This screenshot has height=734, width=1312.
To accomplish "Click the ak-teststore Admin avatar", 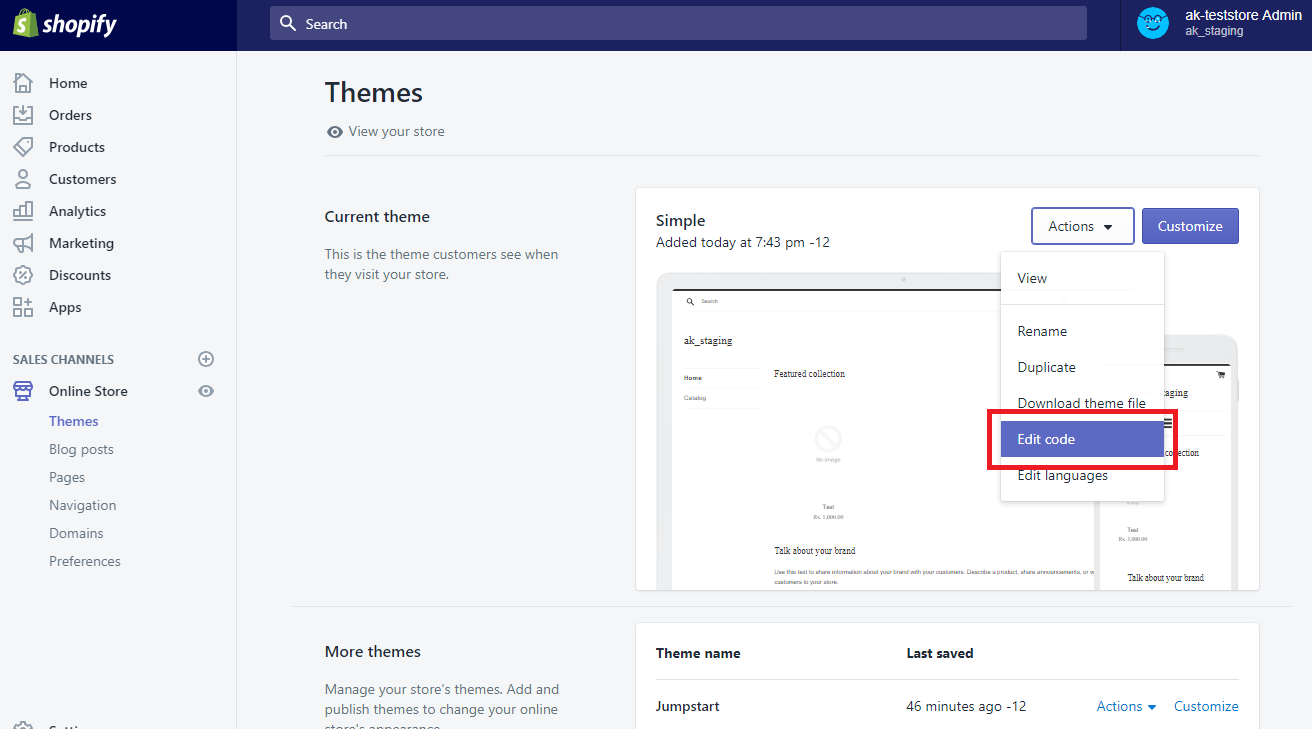I will (1153, 23).
